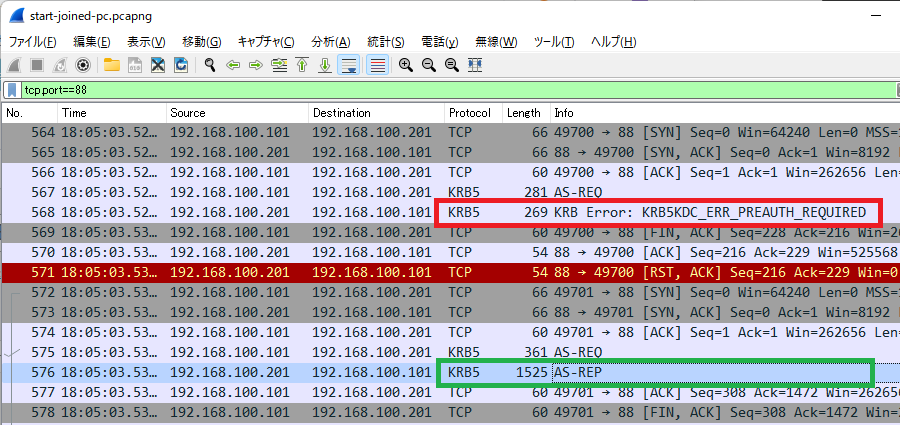Image resolution: width=900 pixels, height=425 pixels.
Task: Zoom in on packet list text
Action: [x=406, y=65]
